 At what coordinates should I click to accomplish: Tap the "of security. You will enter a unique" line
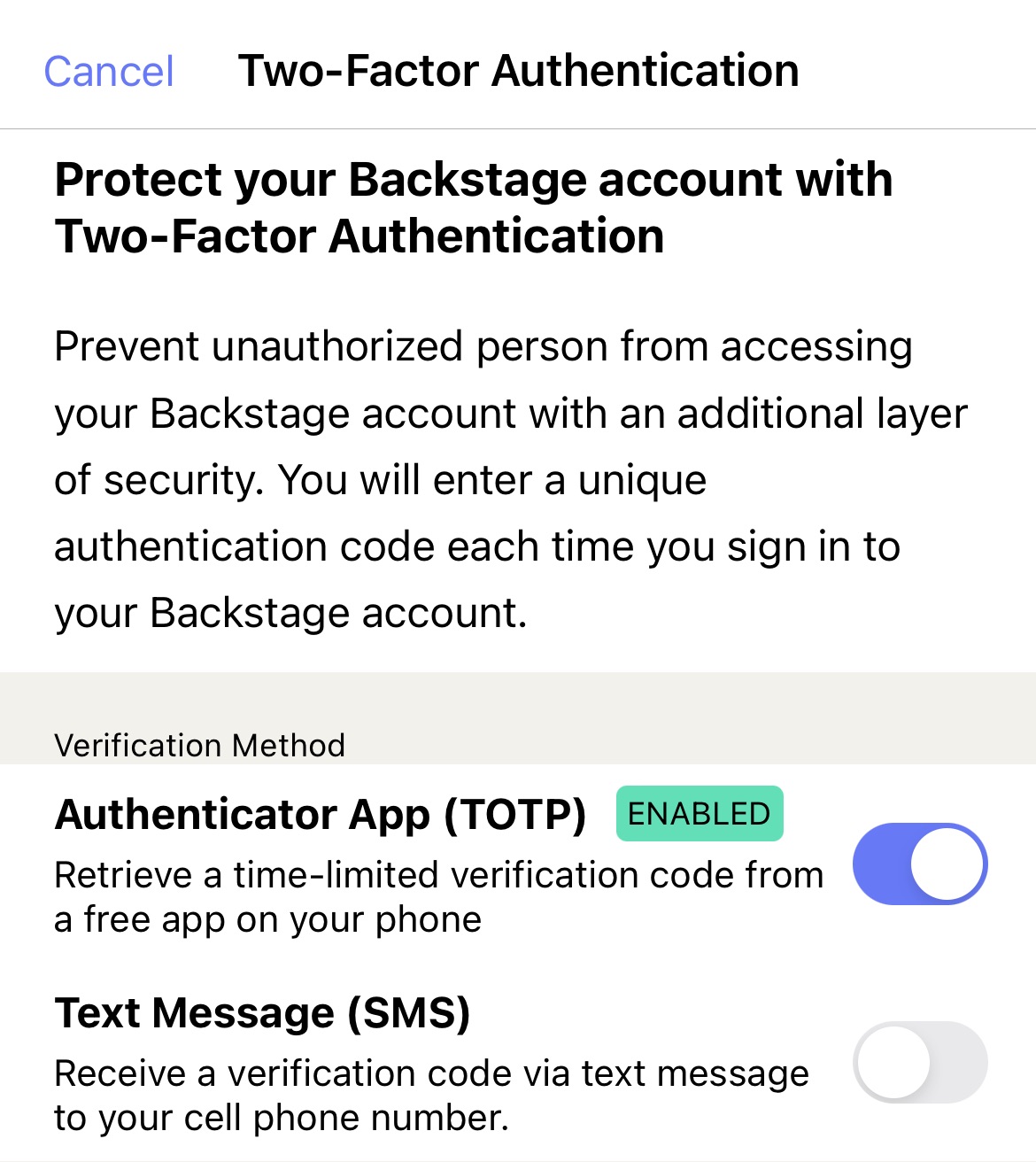[381, 480]
